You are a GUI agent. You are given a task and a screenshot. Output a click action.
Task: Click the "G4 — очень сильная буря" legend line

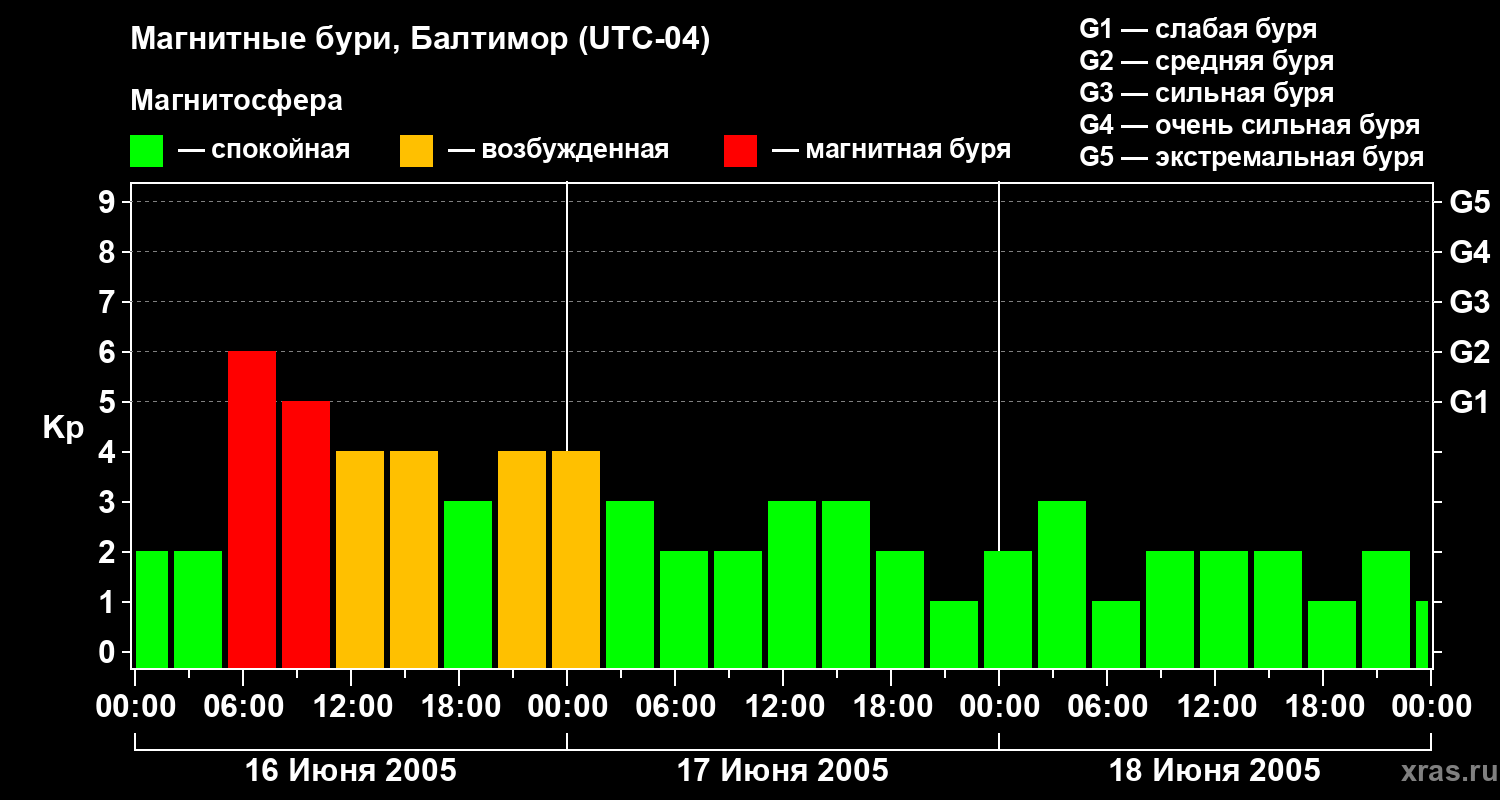click(1249, 125)
